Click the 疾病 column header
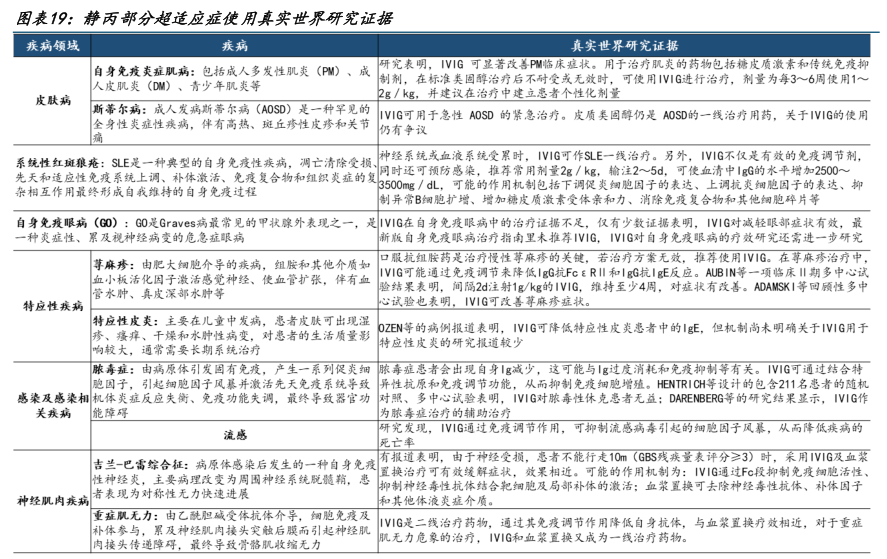The image size is (887, 559). coord(234,46)
